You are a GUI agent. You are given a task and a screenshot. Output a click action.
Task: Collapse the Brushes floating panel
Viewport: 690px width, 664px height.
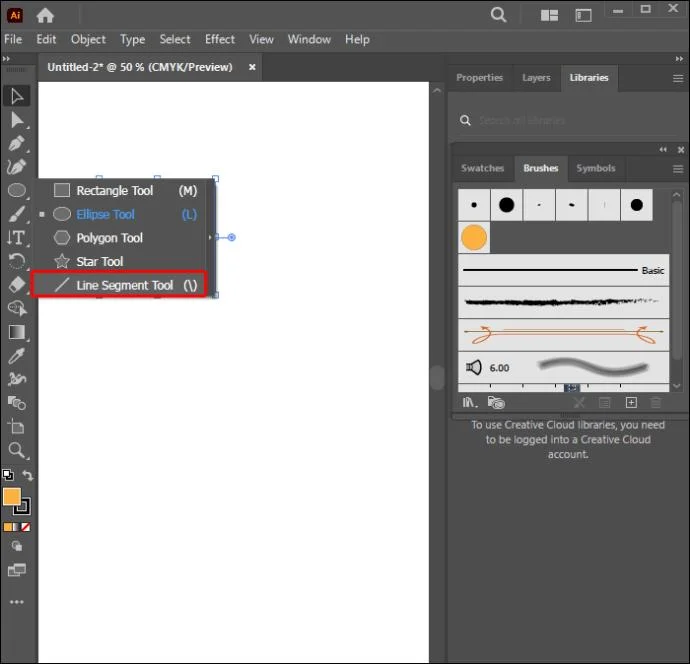663,150
